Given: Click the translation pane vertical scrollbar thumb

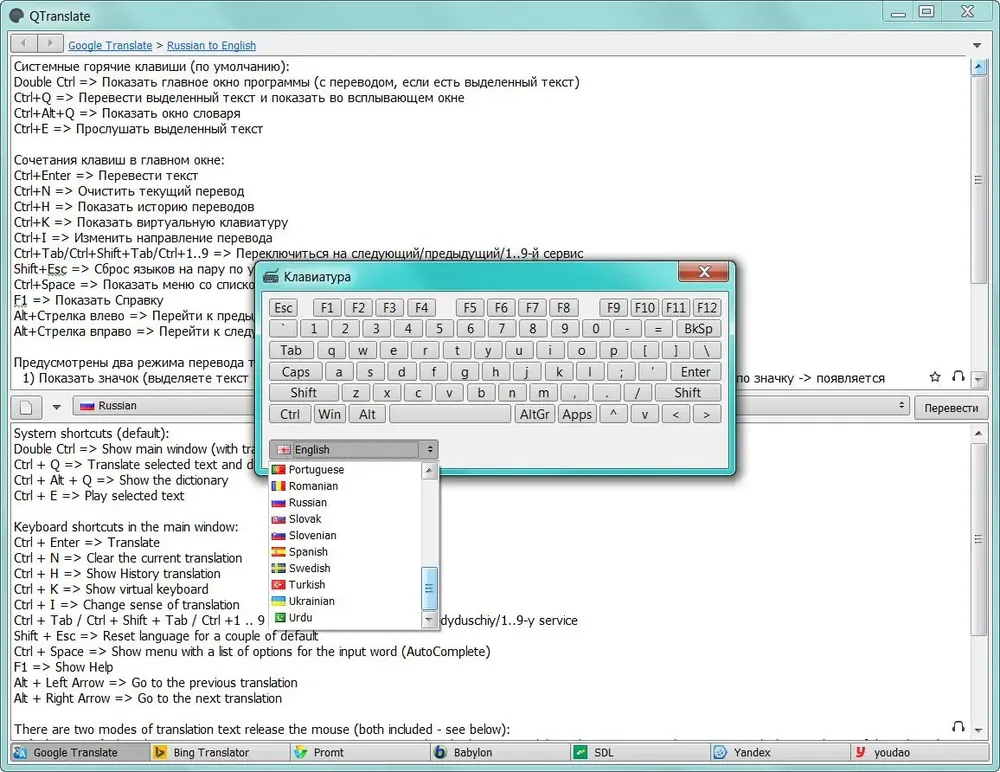Looking at the screenshot, I should pyautogui.click(x=978, y=539).
